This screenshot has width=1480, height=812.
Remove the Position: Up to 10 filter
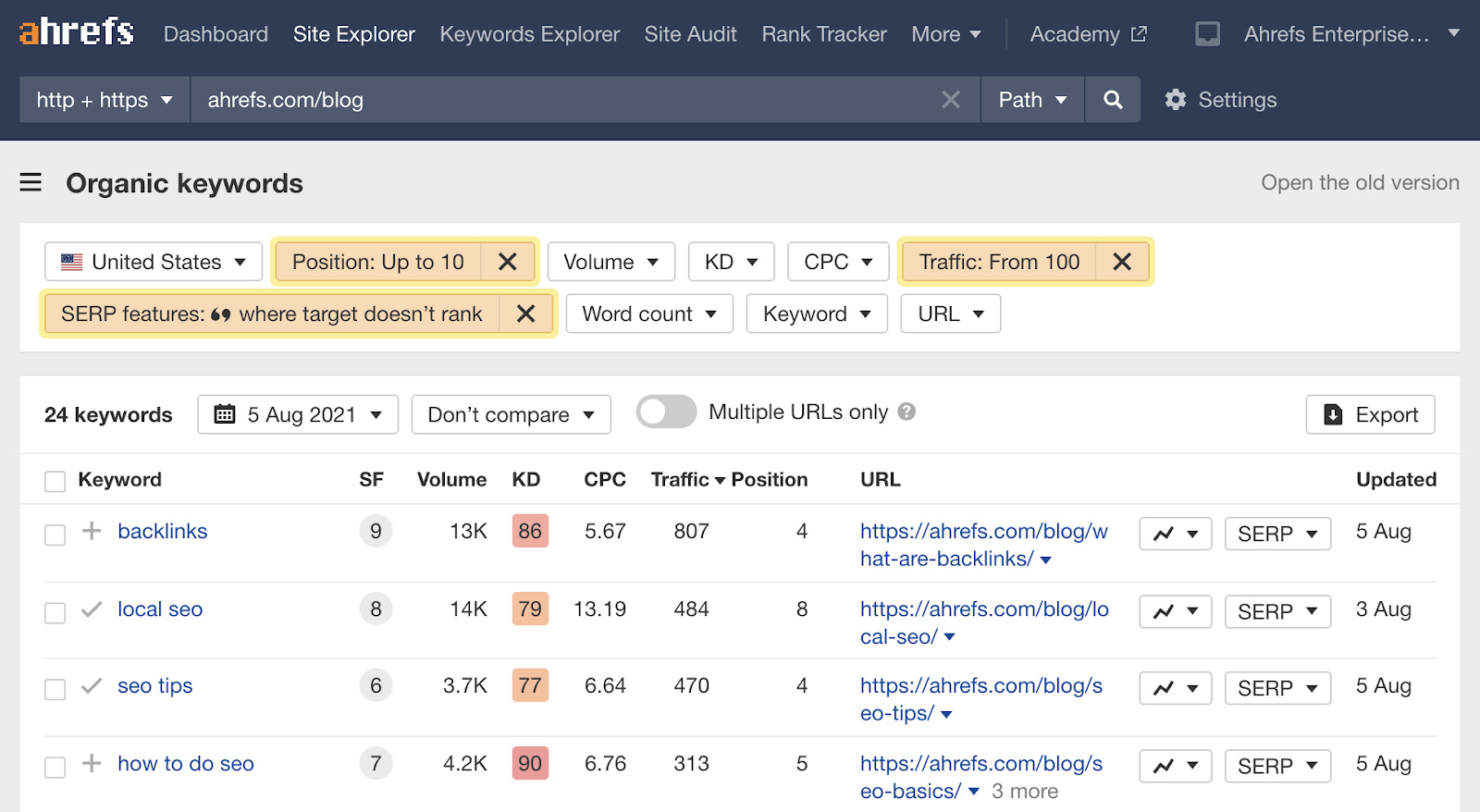(507, 262)
